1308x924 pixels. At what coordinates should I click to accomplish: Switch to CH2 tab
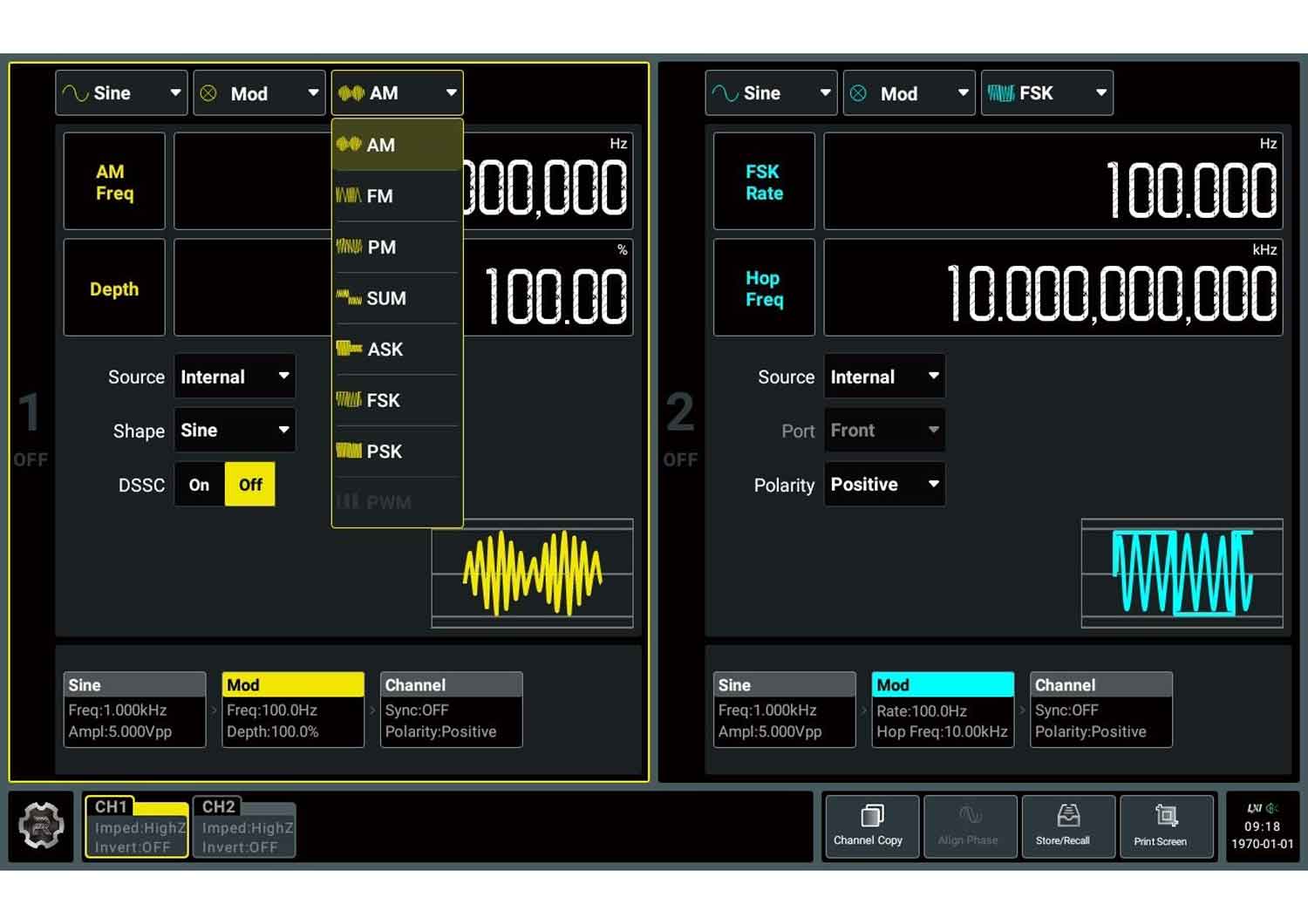(243, 826)
